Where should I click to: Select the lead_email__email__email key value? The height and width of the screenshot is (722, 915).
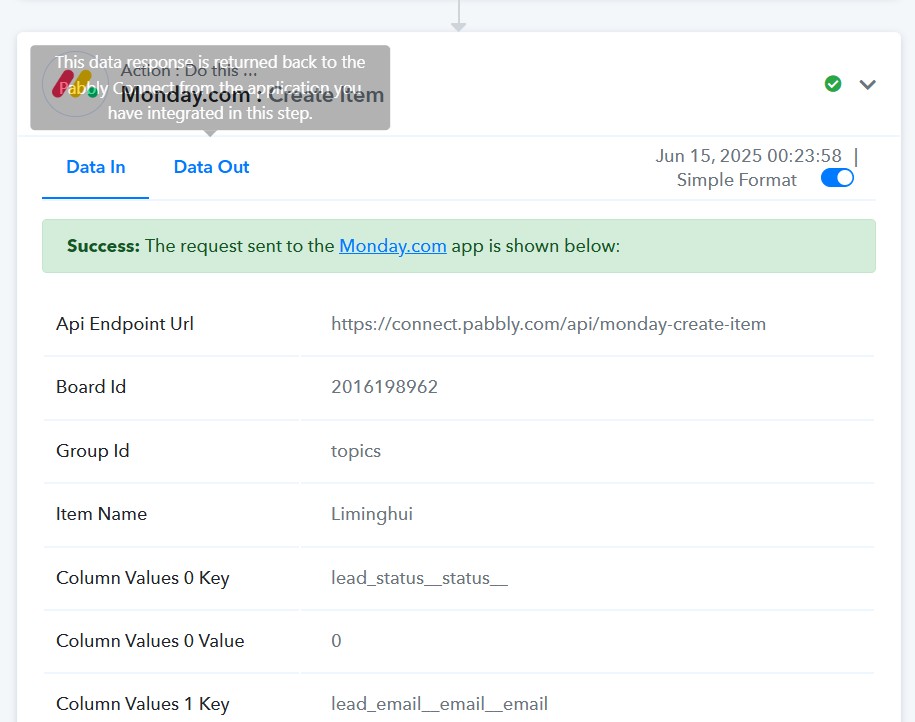pos(439,704)
